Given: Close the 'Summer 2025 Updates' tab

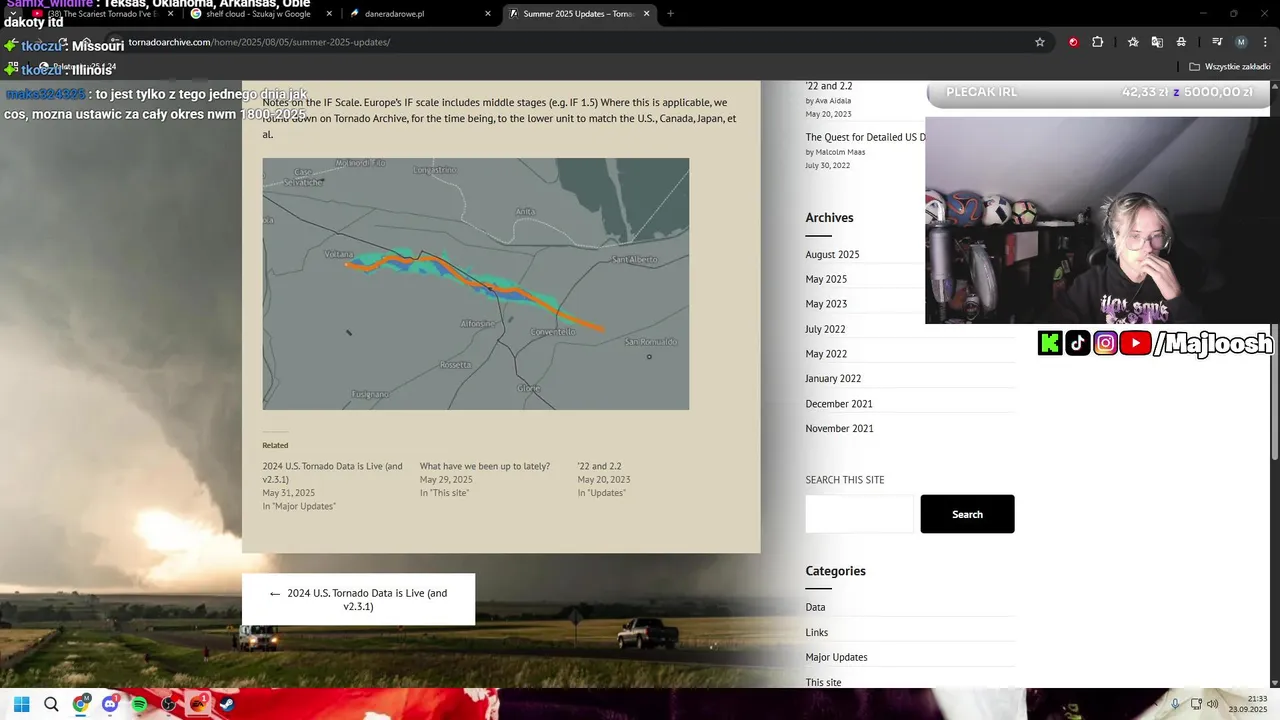Looking at the screenshot, I should pyautogui.click(x=646, y=14).
